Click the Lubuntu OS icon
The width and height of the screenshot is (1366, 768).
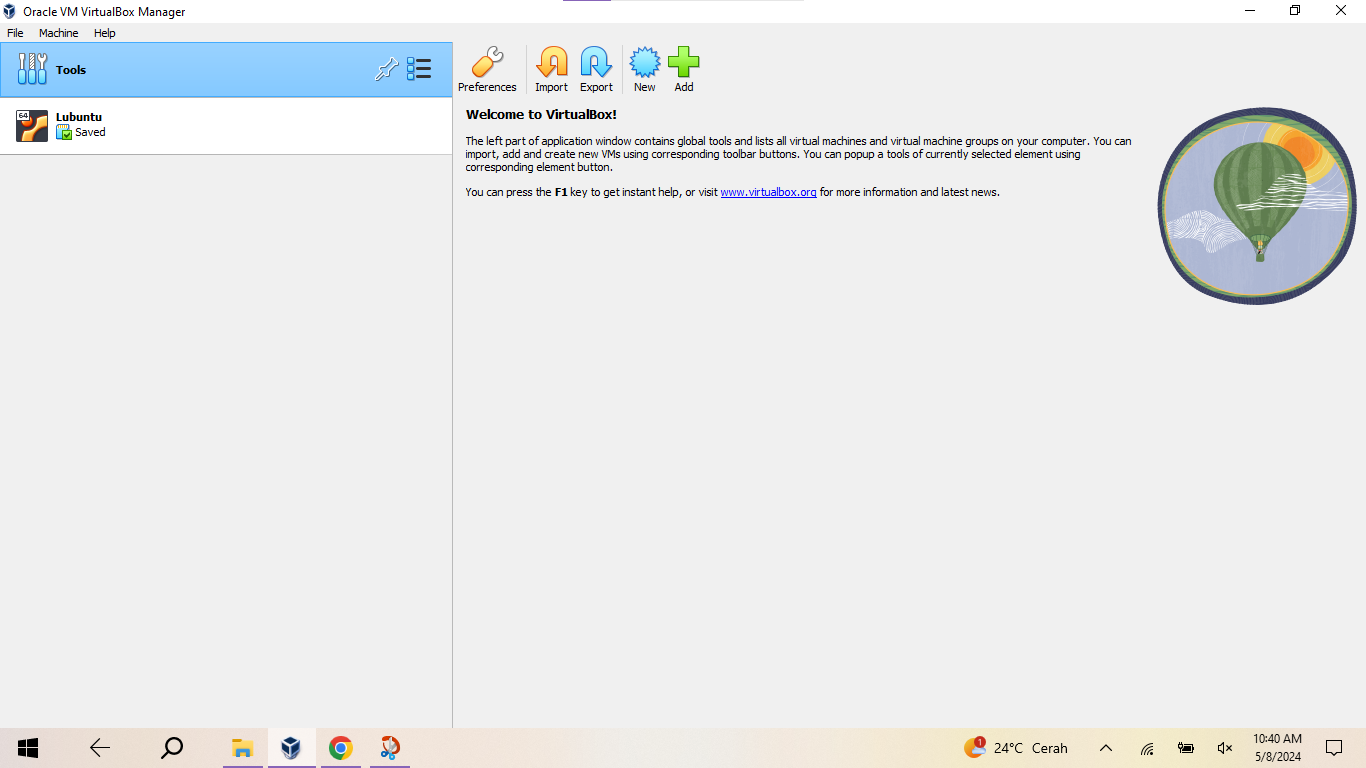click(32, 126)
